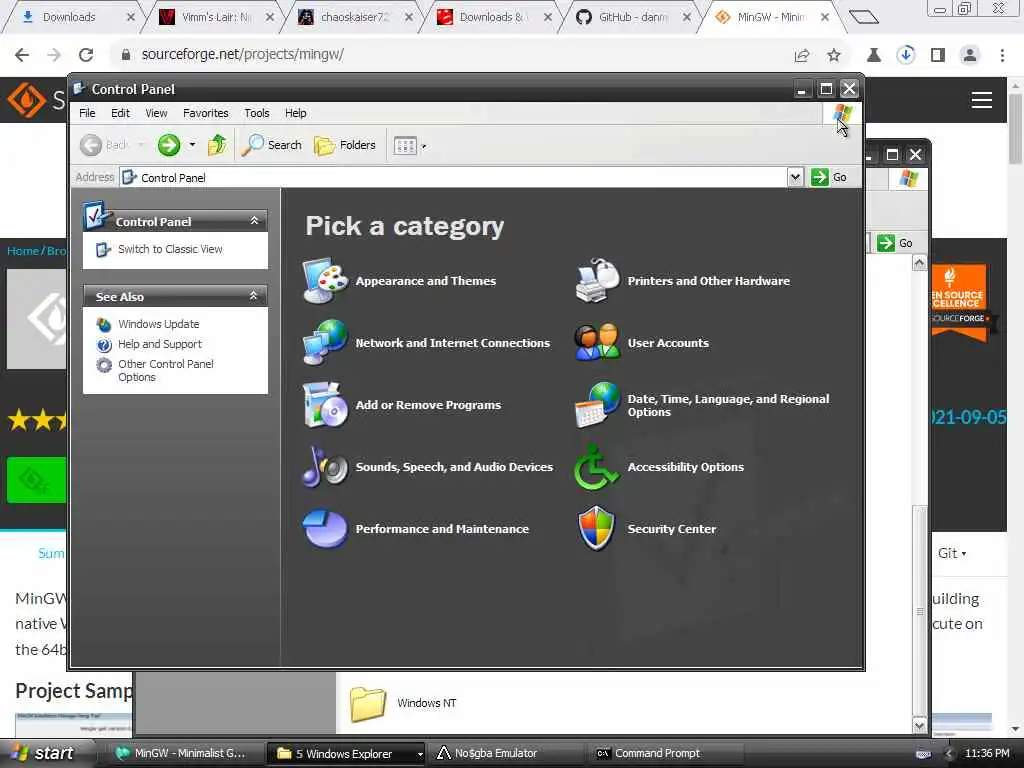Open Accessibility Options wheelchair icon
Viewport: 1024px width, 768px height.
coord(596,466)
